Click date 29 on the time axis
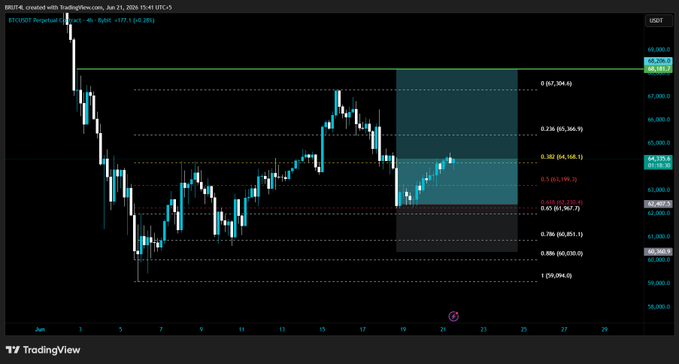The width and height of the screenshot is (679, 364). point(605,329)
